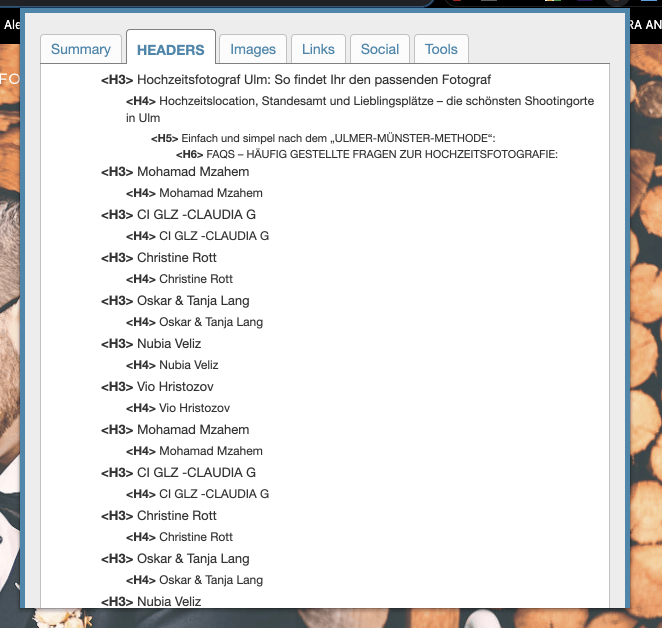Click the H4 'Vio Hristozov' entry
The height and width of the screenshot is (628, 662).
pos(178,408)
